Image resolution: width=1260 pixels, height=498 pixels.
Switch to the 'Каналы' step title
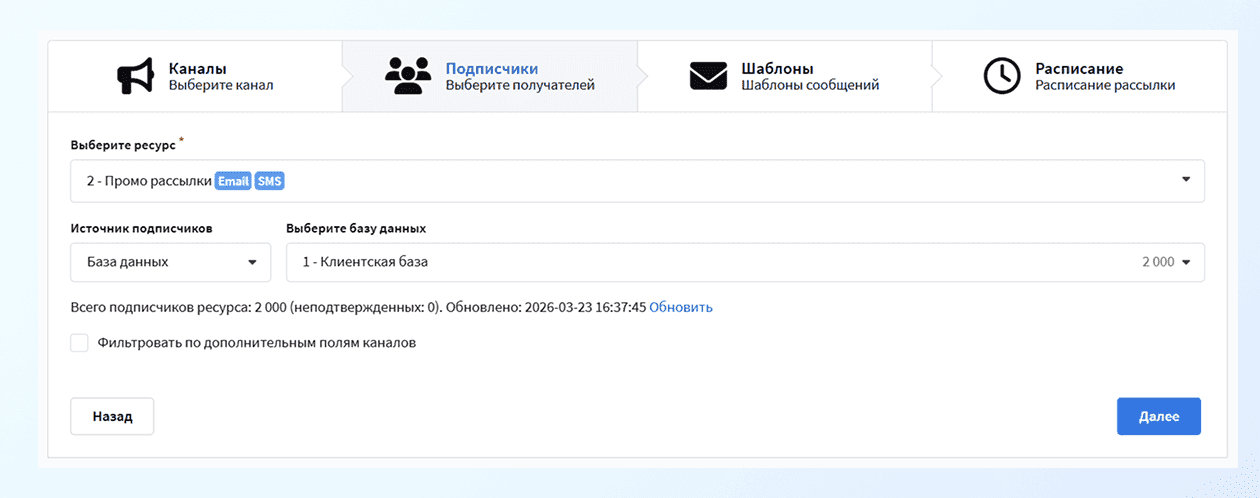[x=197, y=69]
